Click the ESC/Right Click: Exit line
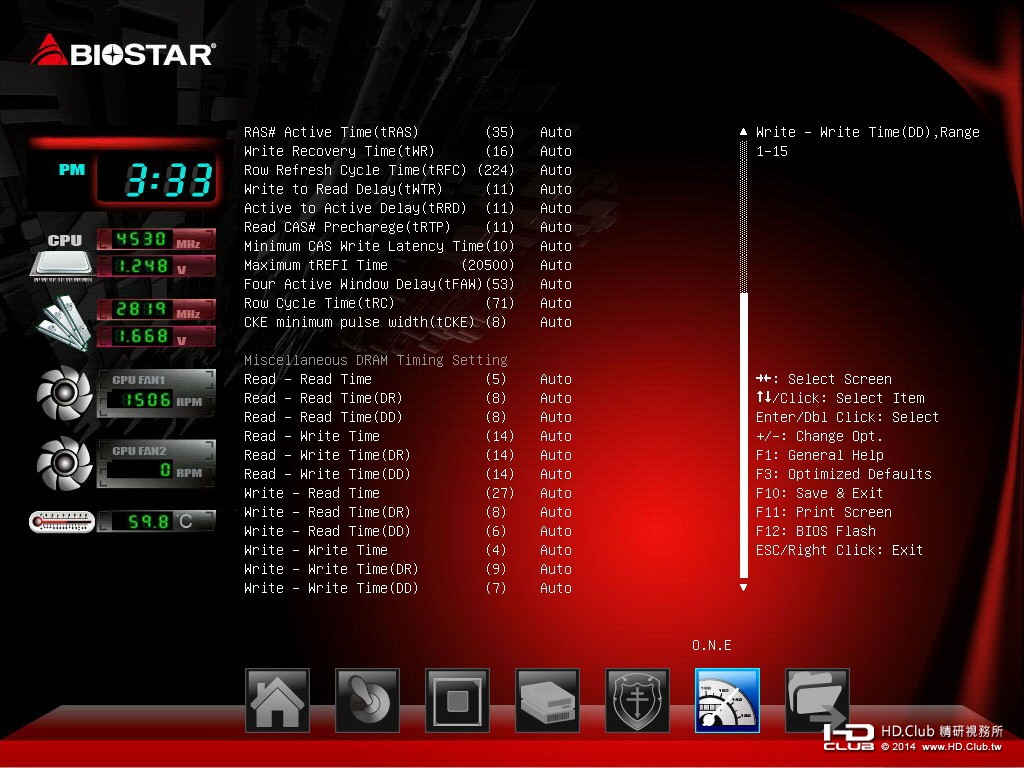The image size is (1024, 768). click(839, 550)
